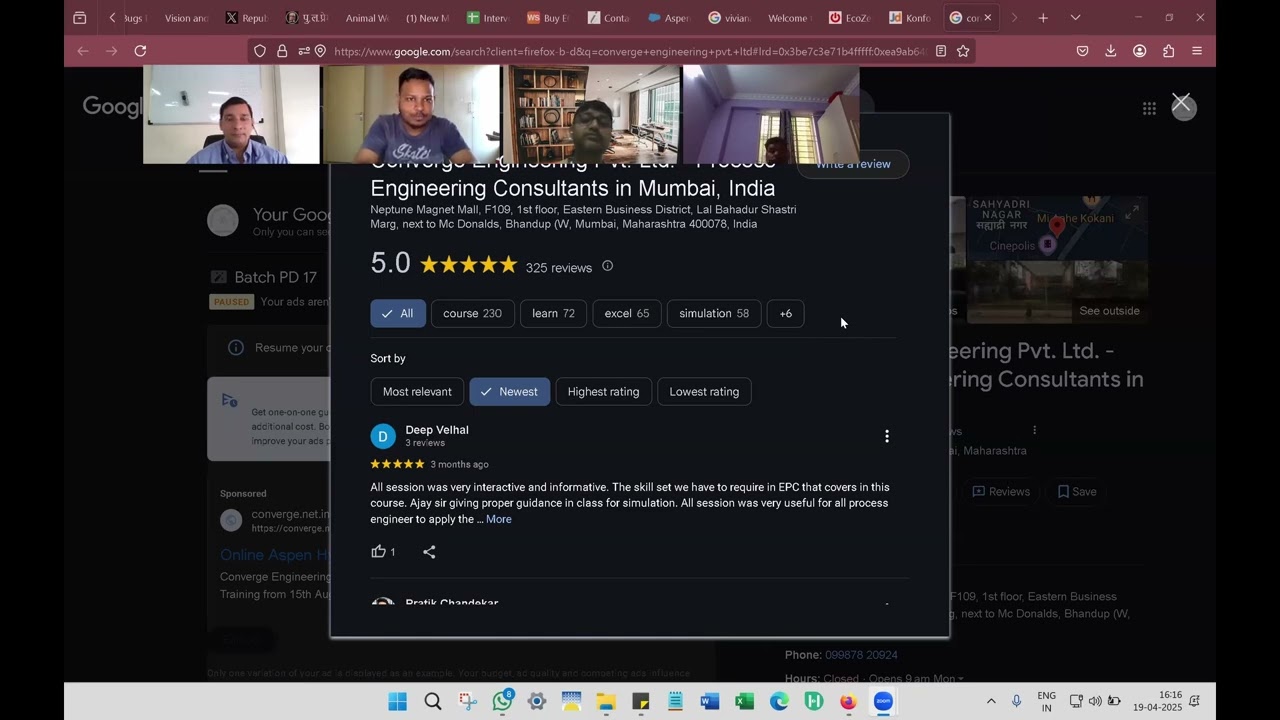Open options menu for Deep Velhal's review

(x=886, y=436)
